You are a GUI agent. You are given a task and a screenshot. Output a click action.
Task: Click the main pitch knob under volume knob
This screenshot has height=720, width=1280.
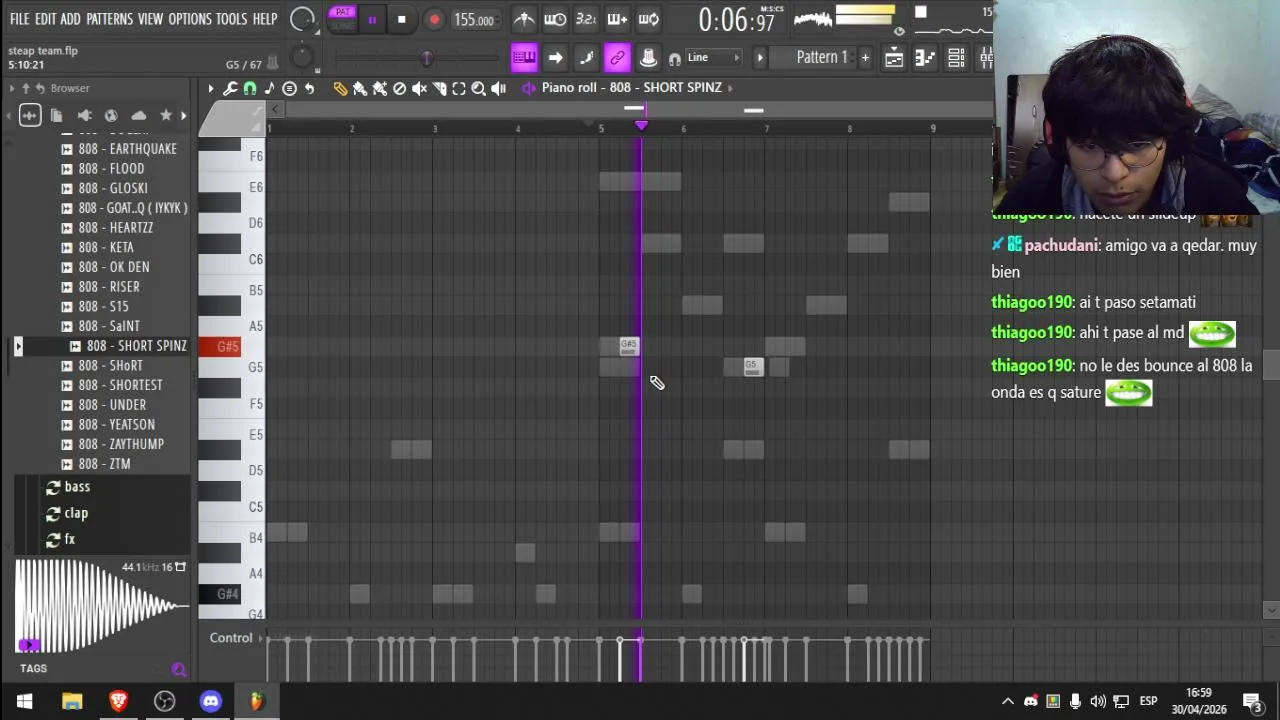click(302, 57)
